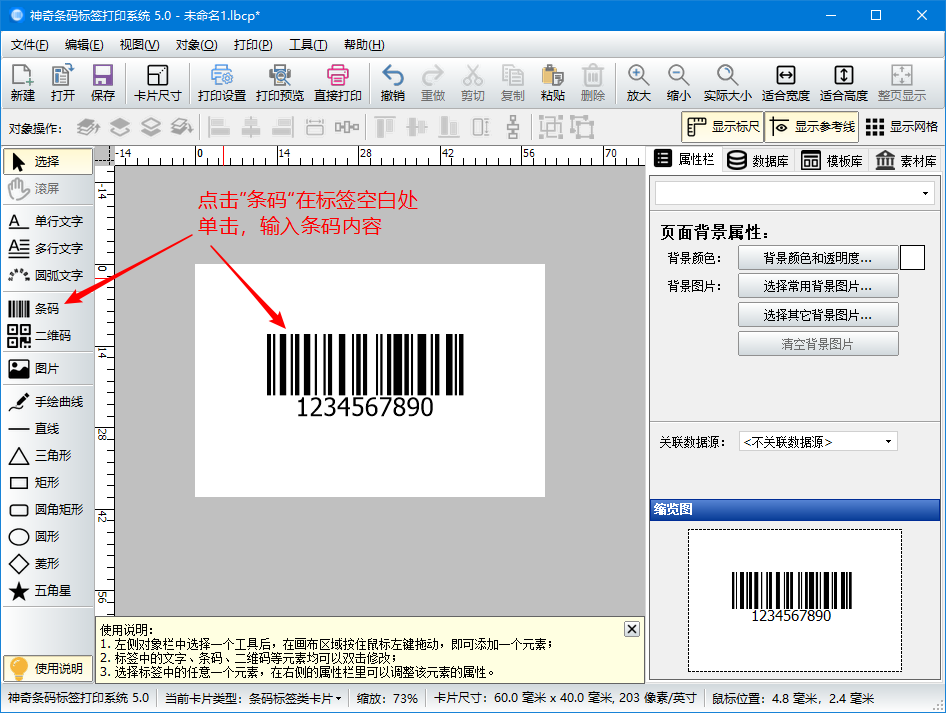Click 选择常用背景图片 button

pos(818,286)
